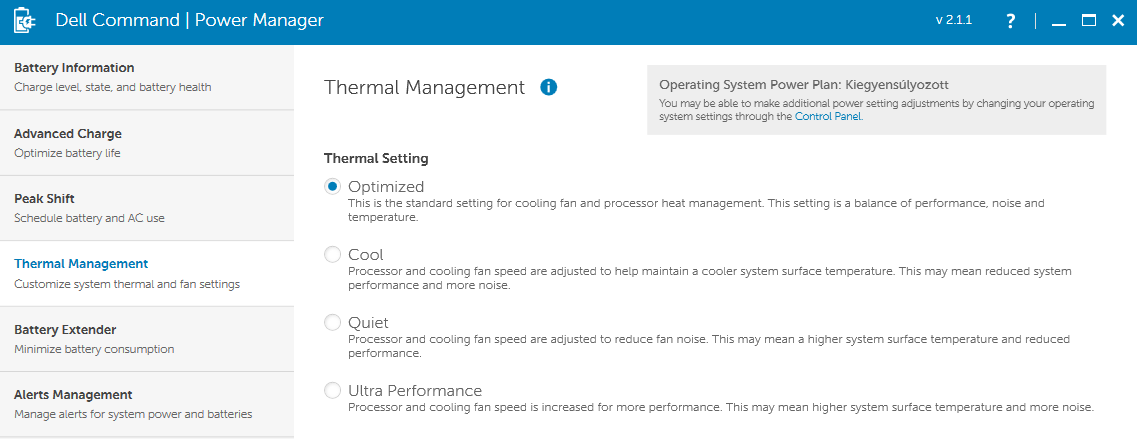Go to the Advanced Charge section
The image size is (1137, 439).
(x=146, y=143)
